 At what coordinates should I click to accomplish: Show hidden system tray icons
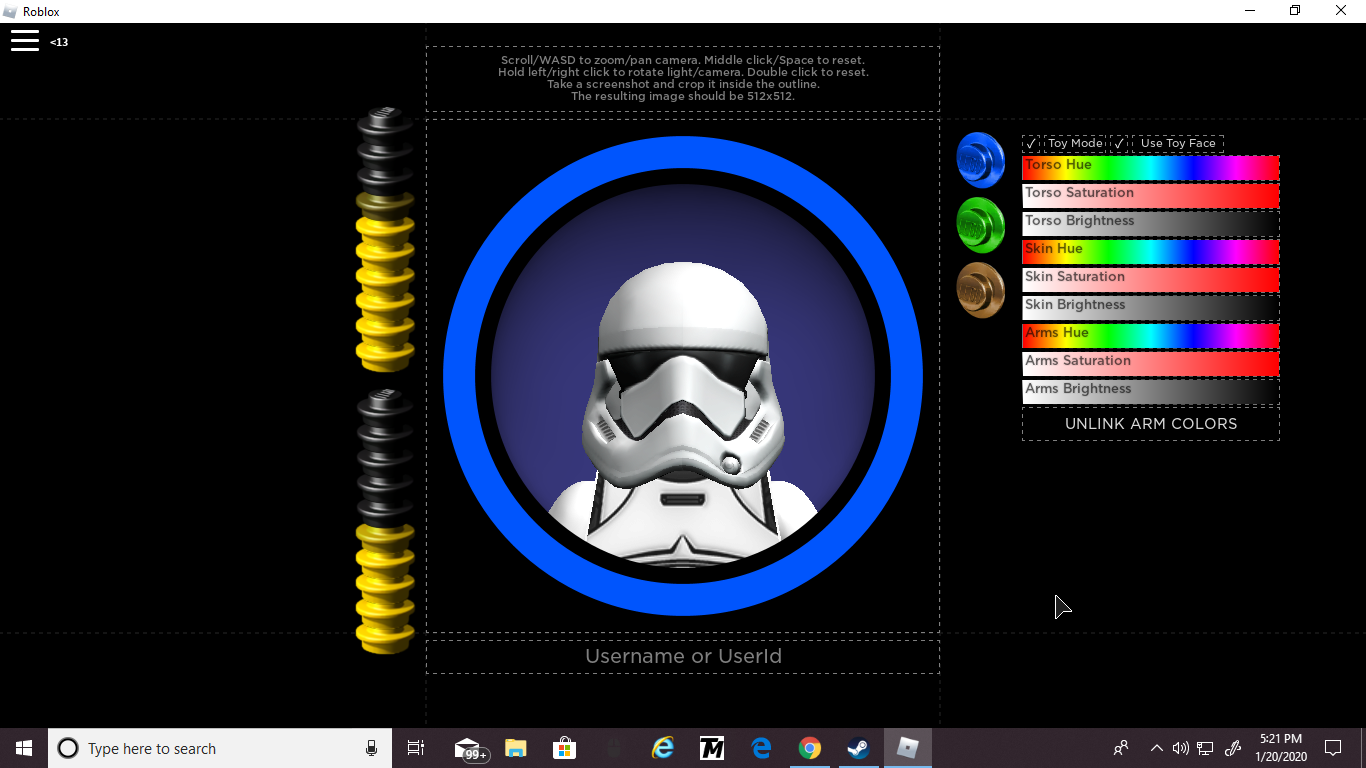tap(1156, 748)
